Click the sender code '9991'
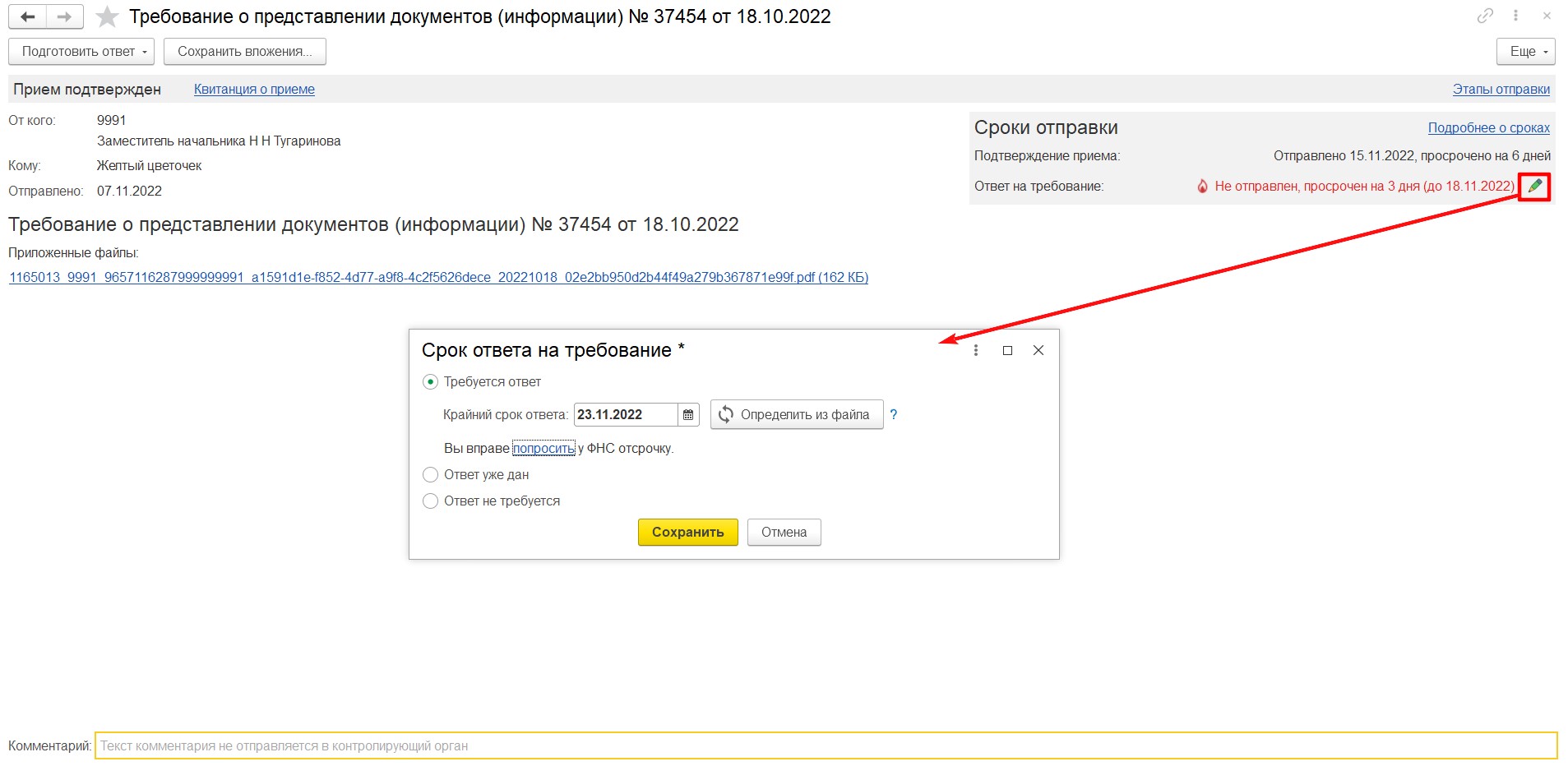 [x=111, y=121]
